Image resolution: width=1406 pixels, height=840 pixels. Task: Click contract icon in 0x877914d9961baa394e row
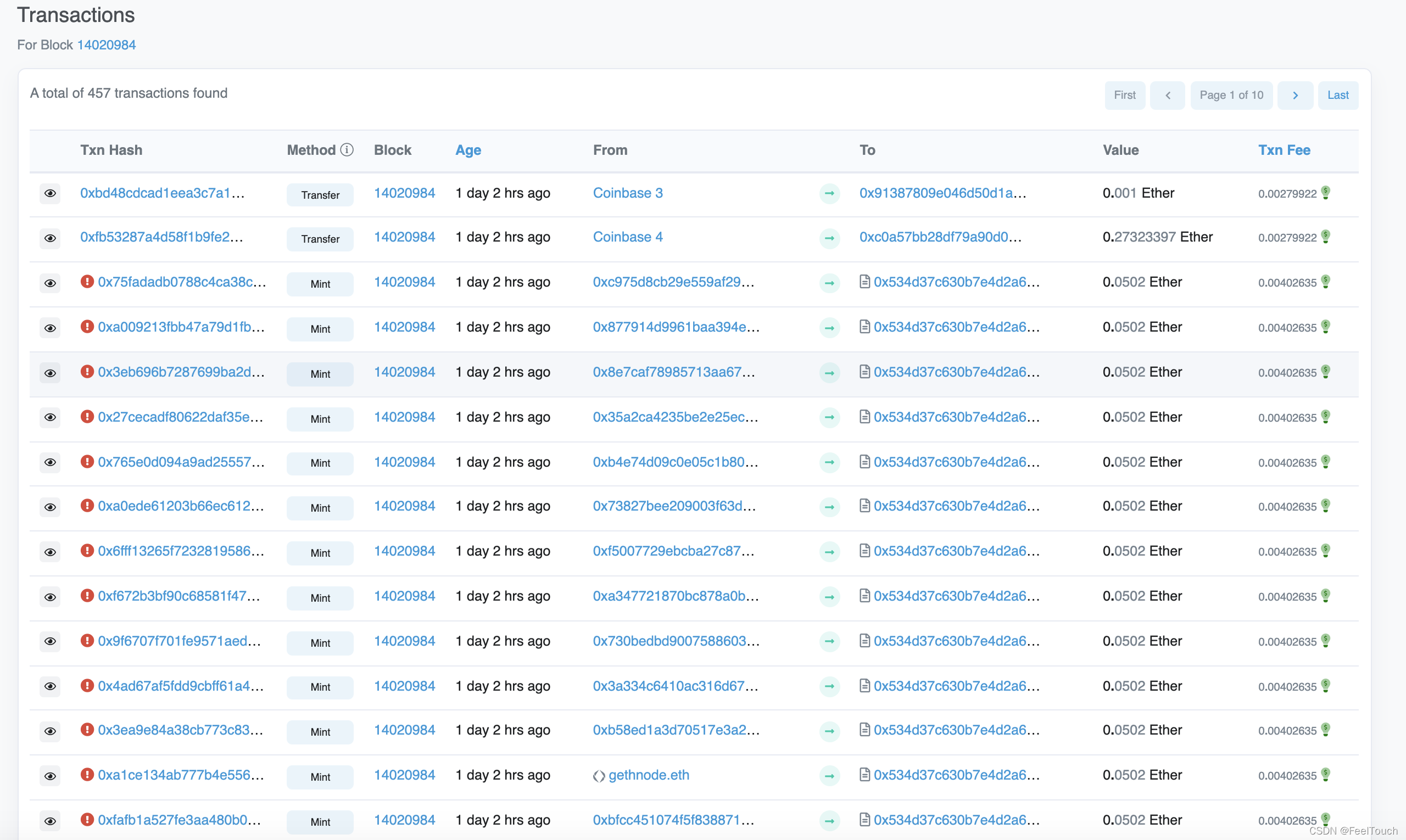click(864, 327)
